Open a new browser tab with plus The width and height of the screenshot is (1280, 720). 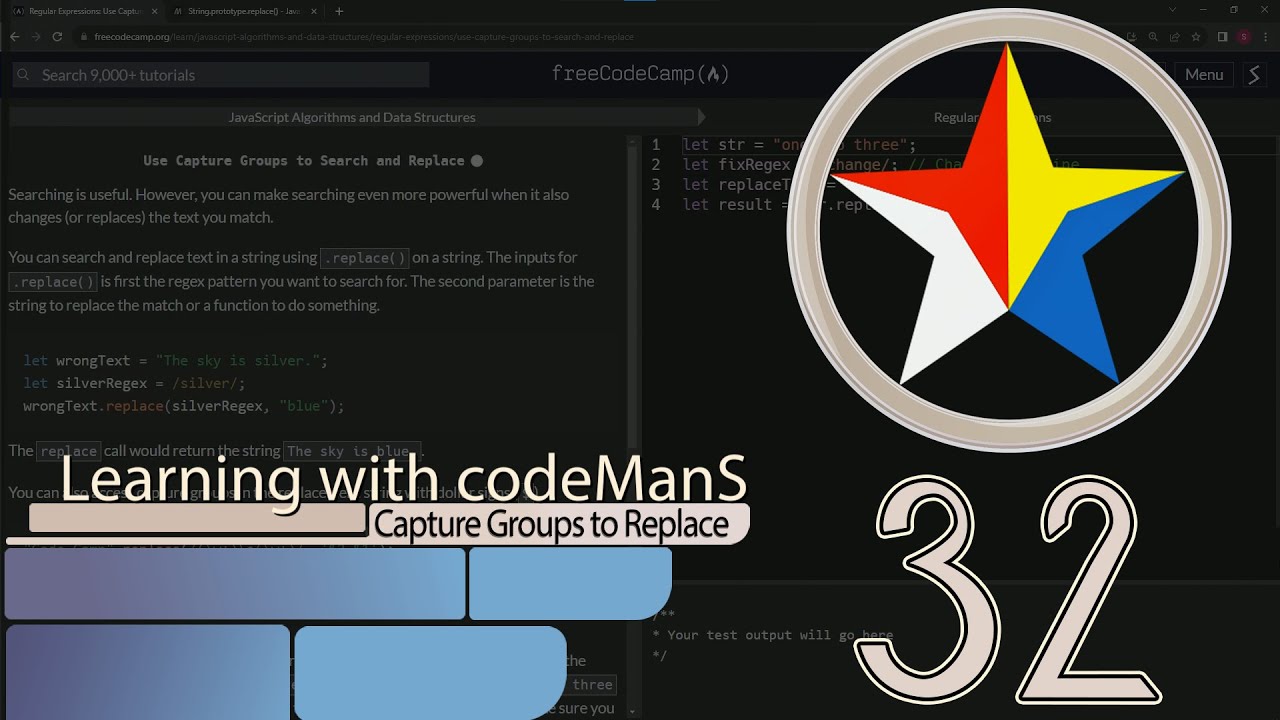(339, 11)
